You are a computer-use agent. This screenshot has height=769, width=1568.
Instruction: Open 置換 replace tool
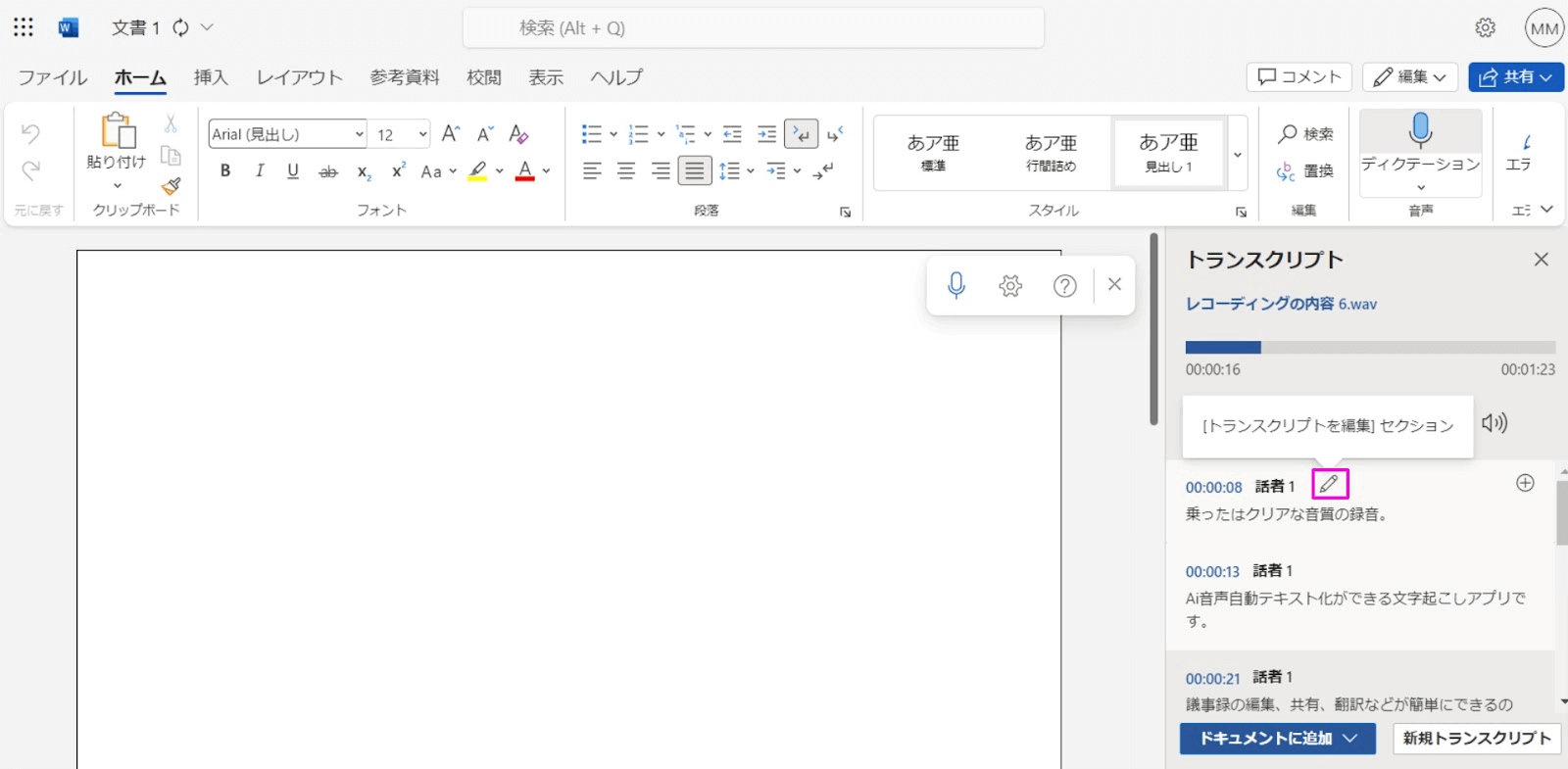pyautogui.click(x=1305, y=171)
